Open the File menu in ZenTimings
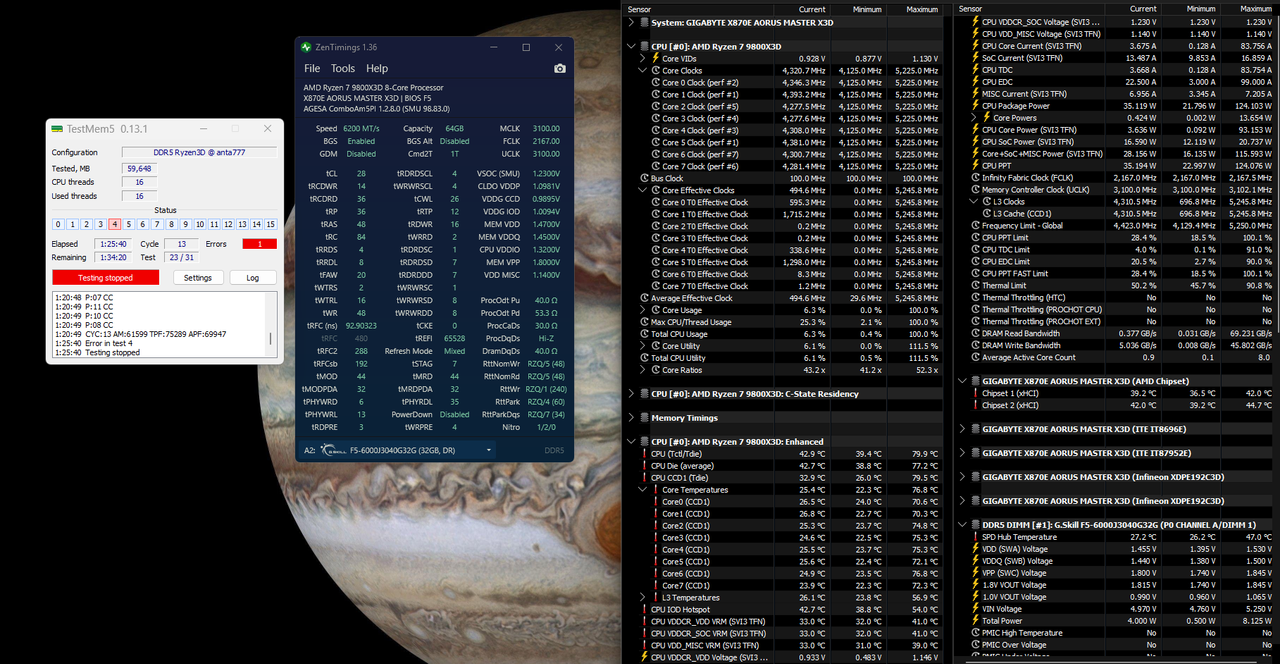The width and height of the screenshot is (1280, 664). click(312, 69)
